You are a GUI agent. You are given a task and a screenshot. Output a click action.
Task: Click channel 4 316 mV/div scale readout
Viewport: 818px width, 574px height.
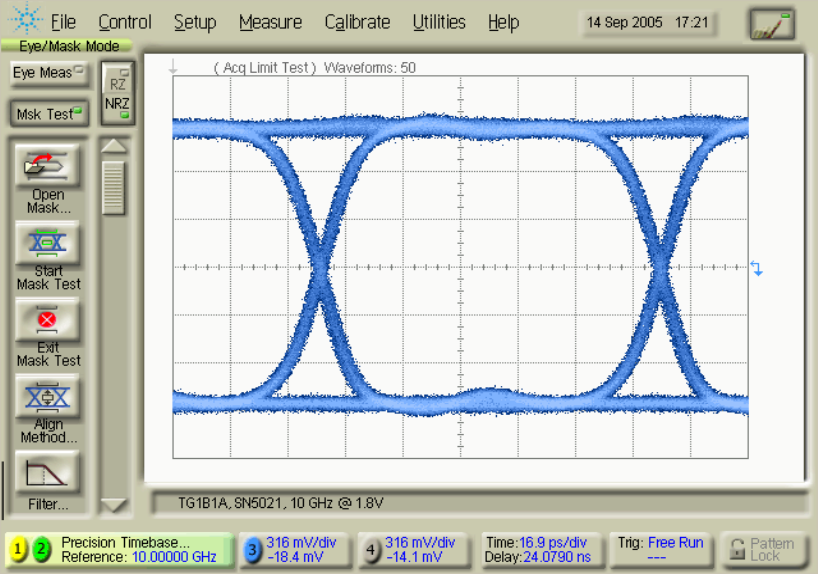point(420,543)
